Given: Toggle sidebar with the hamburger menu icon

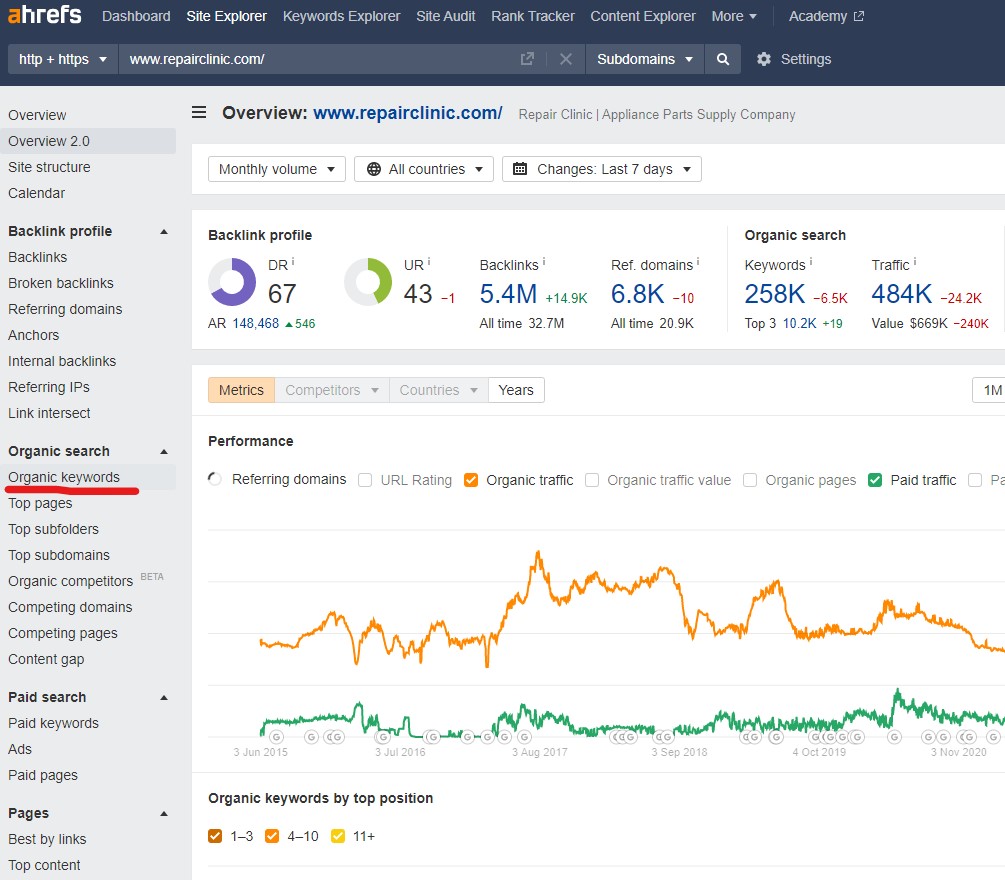Looking at the screenshot, I should (x=199, y=113).
